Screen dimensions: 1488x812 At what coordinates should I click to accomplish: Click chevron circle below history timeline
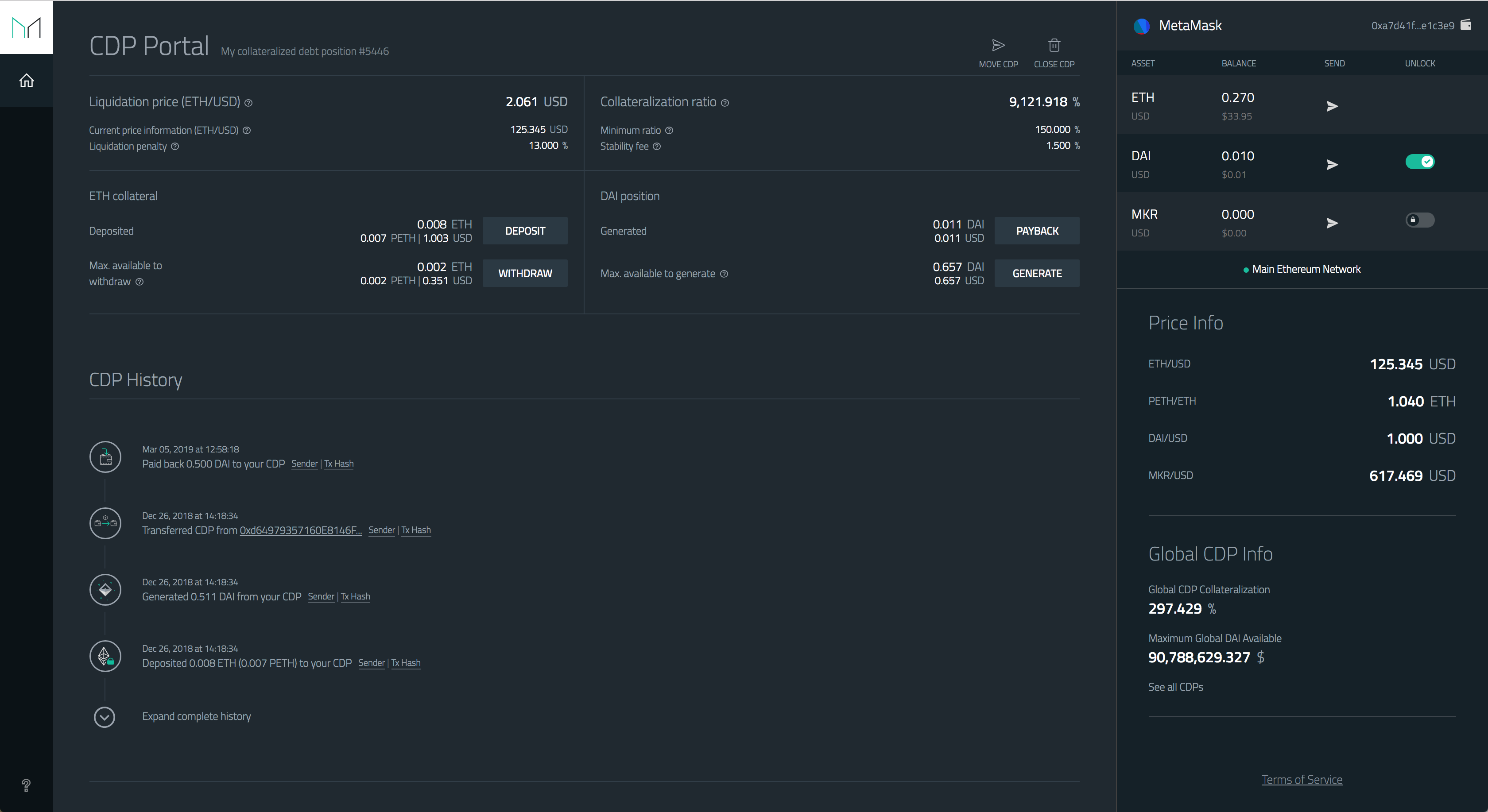point(105,717)
